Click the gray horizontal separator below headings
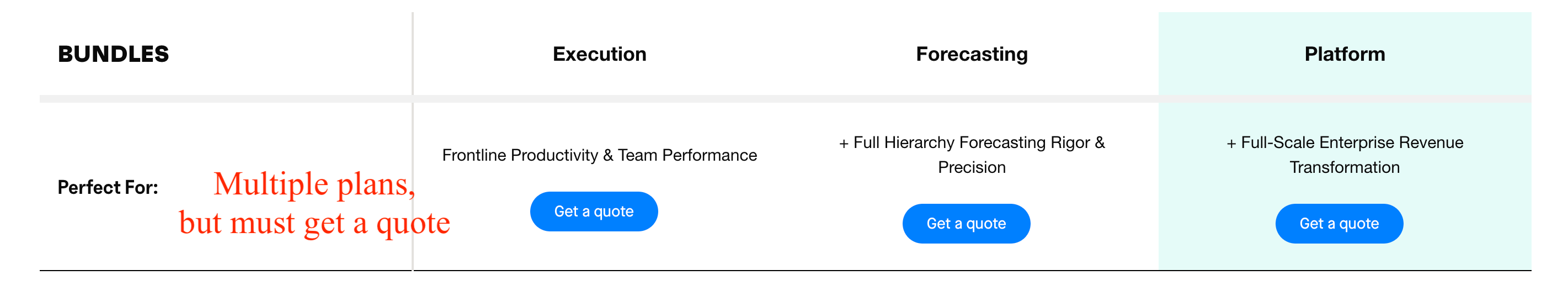Image resolution: width=1568 pixels, height=296 pixels. point(785,99)
